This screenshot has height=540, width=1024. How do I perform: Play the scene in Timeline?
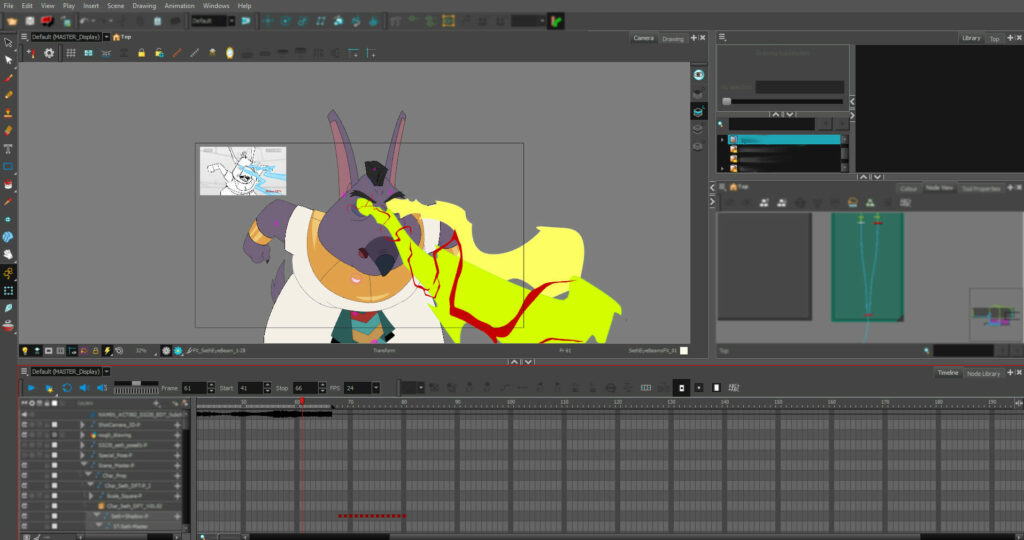31,389
